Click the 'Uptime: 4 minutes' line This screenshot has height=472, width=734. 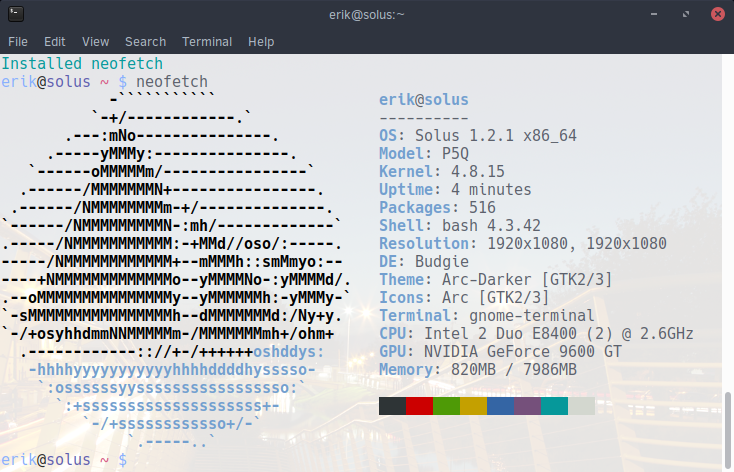click(x=455, y=190)
